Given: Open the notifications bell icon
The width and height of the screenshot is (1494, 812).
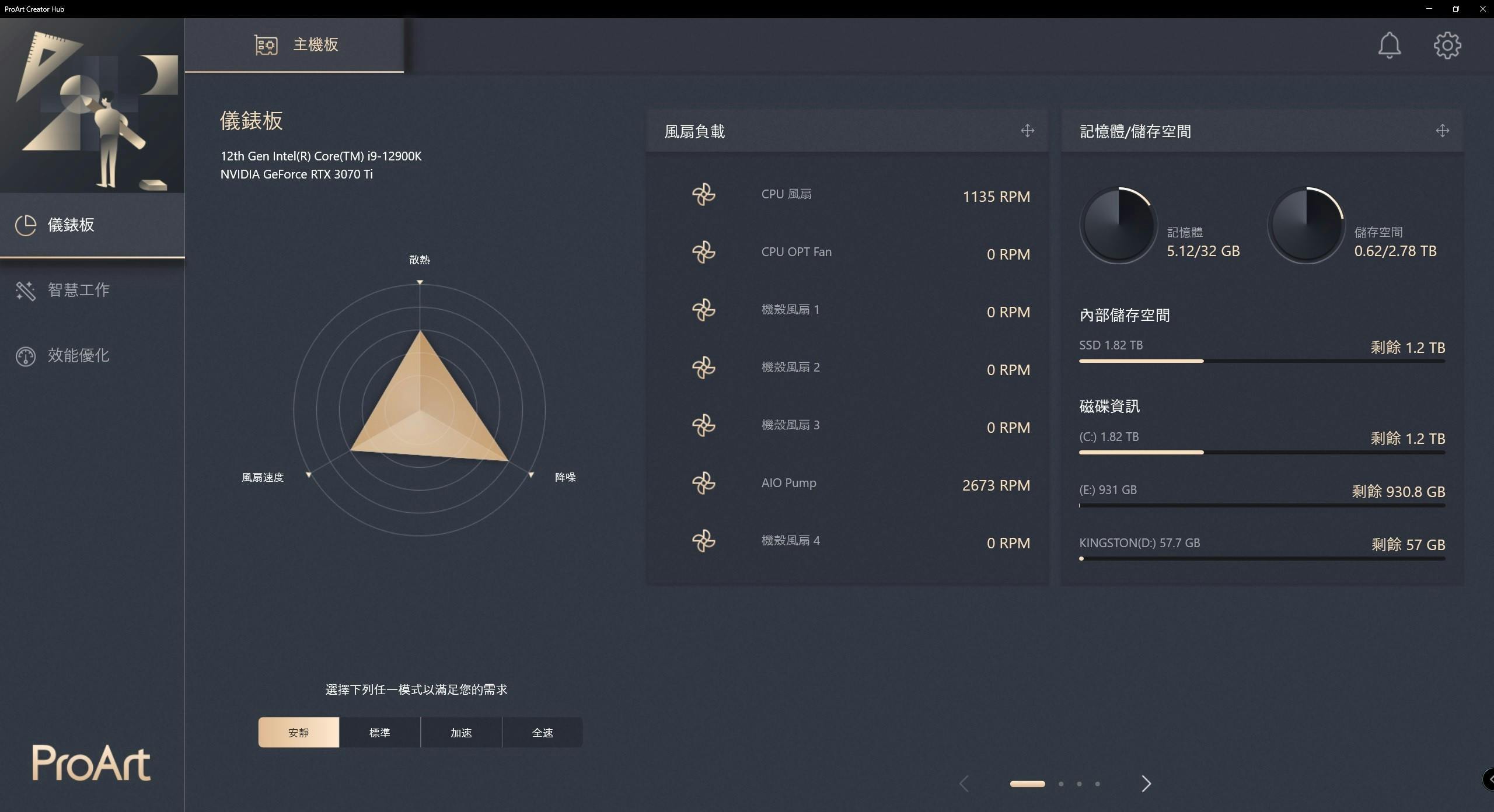Looking at the screenshot, I should click(1389, 45).
